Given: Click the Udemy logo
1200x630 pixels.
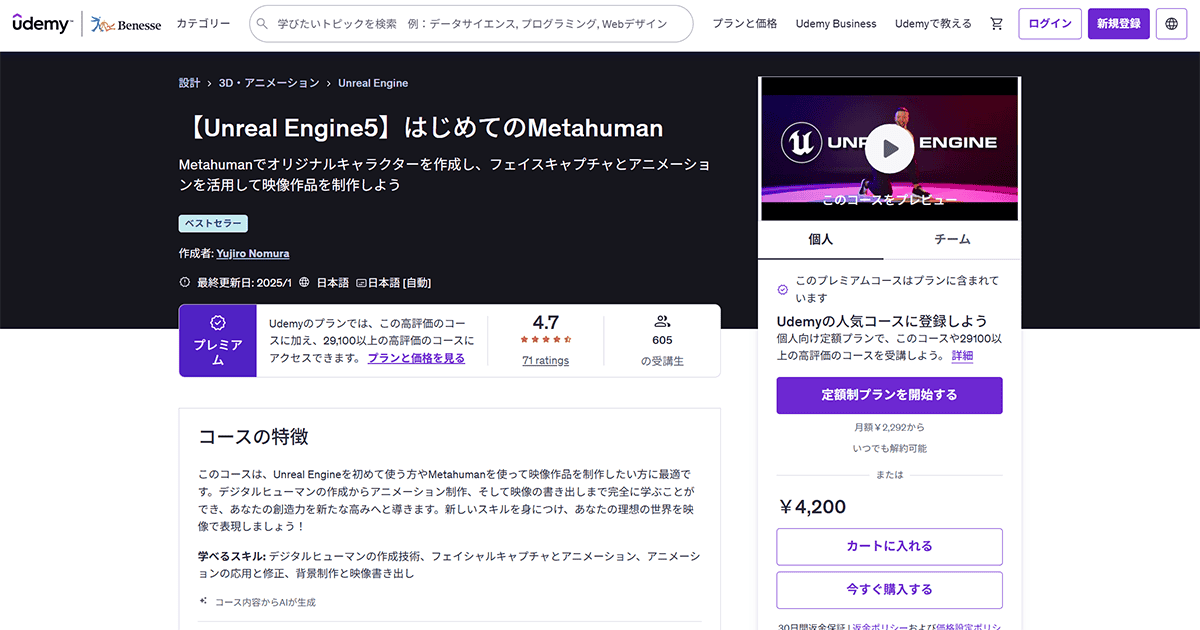Looking at the screenshot, I should coord(41,23).
